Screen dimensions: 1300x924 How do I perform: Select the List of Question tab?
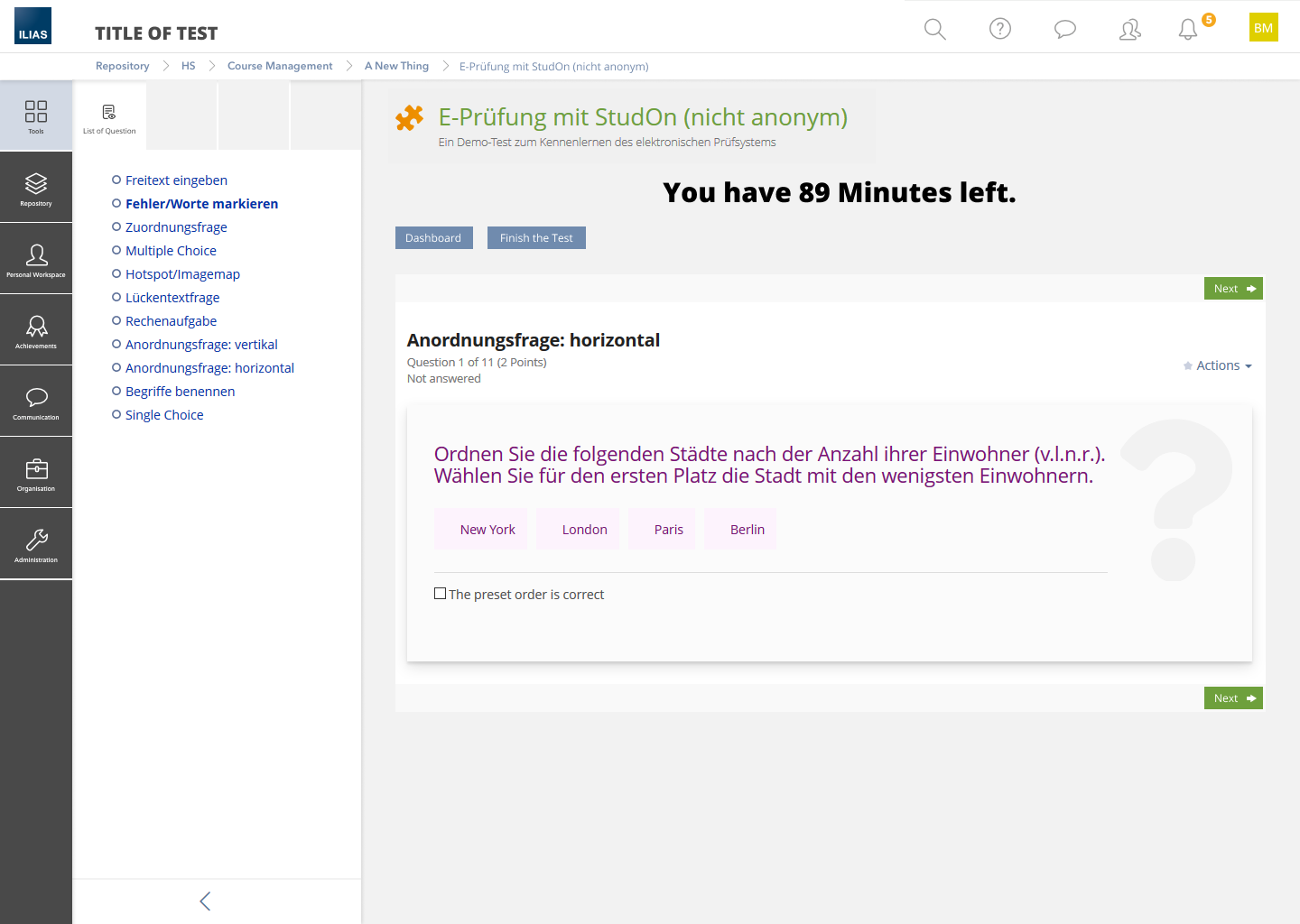[109, 116]
